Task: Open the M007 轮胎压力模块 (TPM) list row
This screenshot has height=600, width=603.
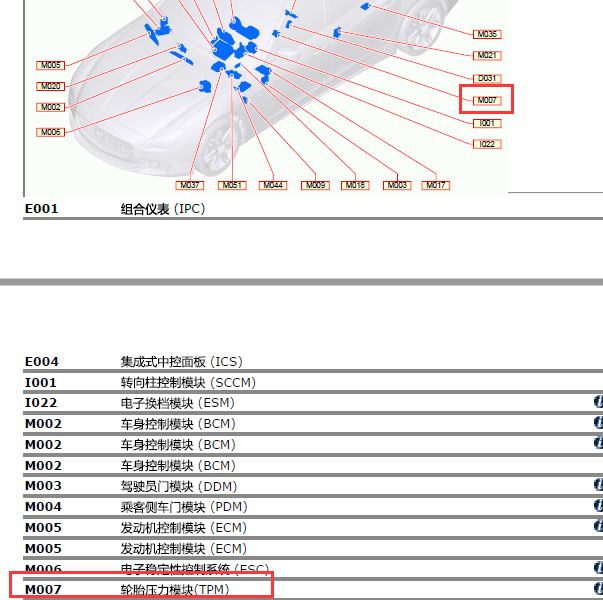Action: tap(313, 589)
